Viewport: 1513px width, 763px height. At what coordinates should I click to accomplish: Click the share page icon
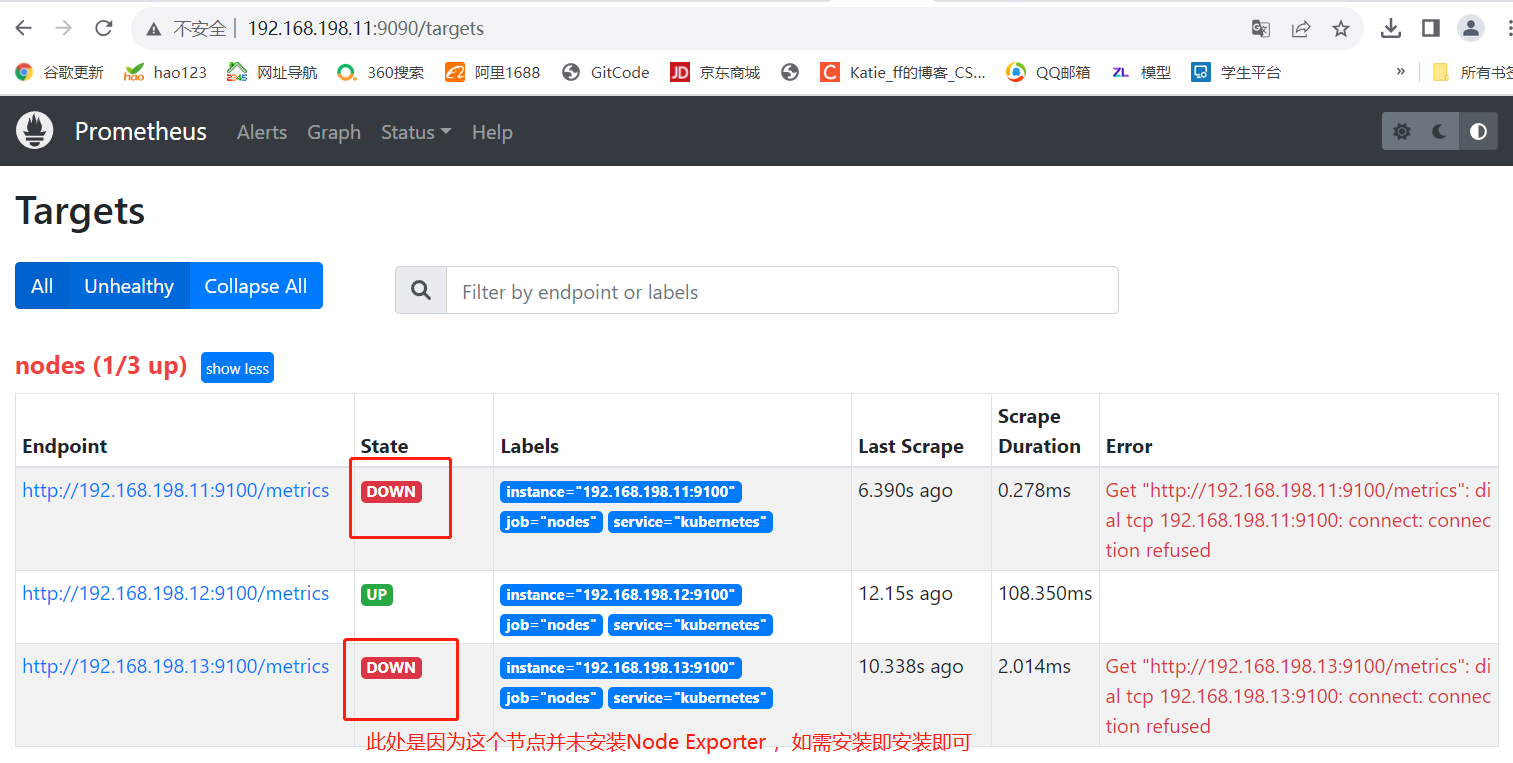(x=1301, y=29)
